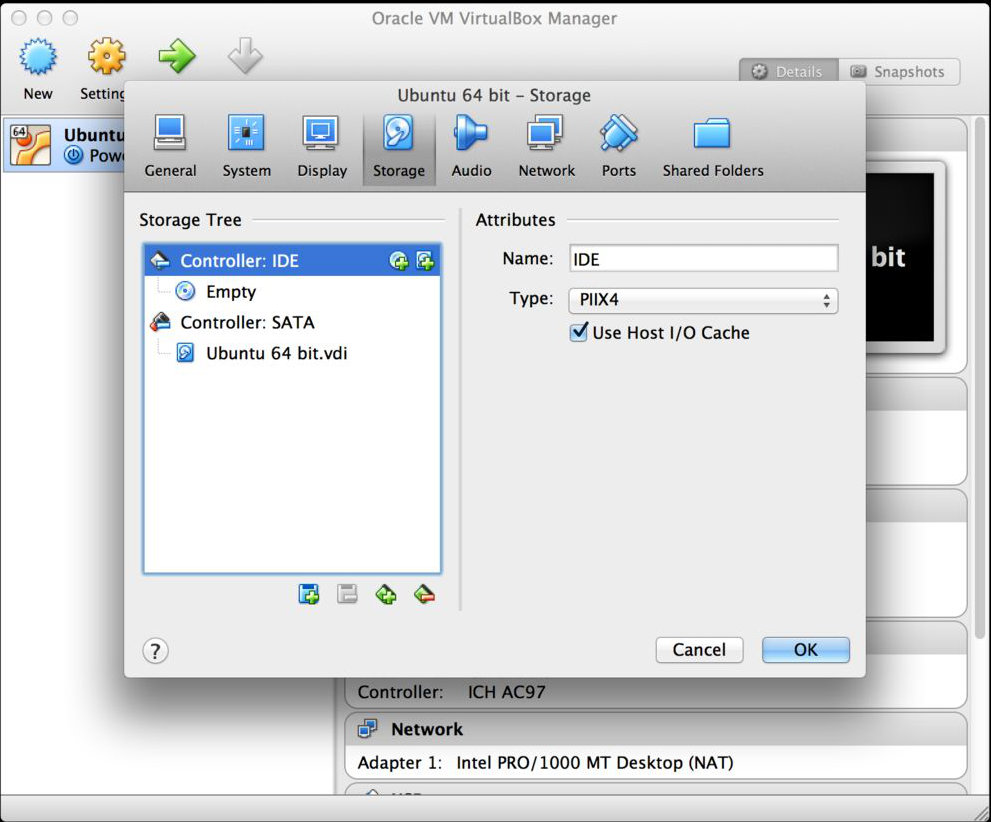Click the Network section icon in details pane
This screenshot has width=991, height=822.
pos(367,729)
